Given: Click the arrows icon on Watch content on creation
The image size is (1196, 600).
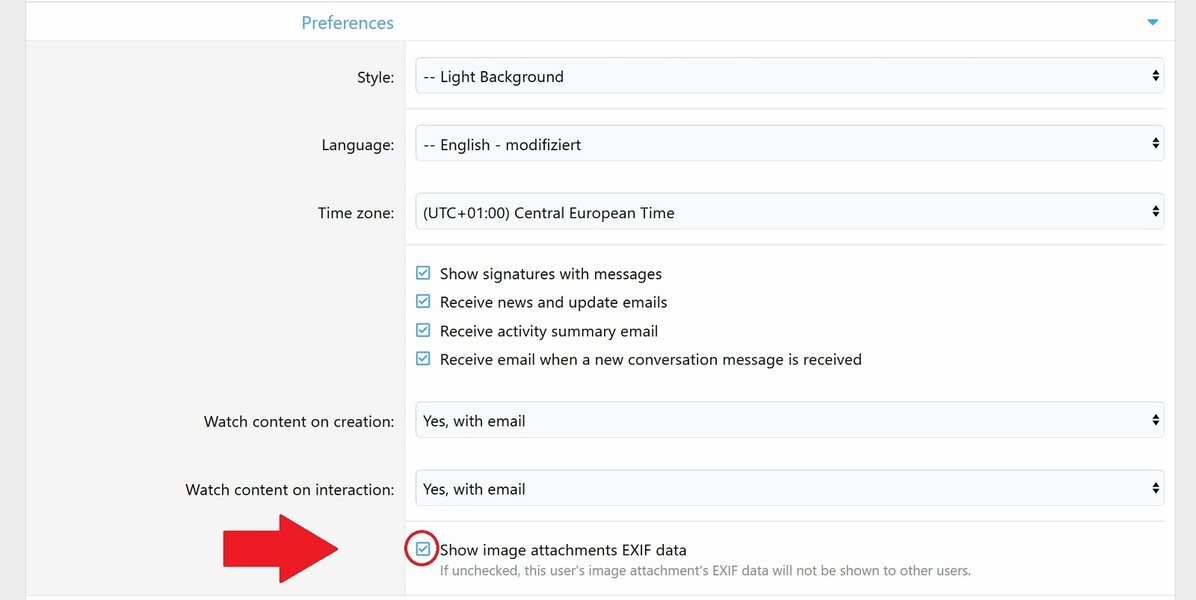Looking at the screenshot, I should (1157, 420).
